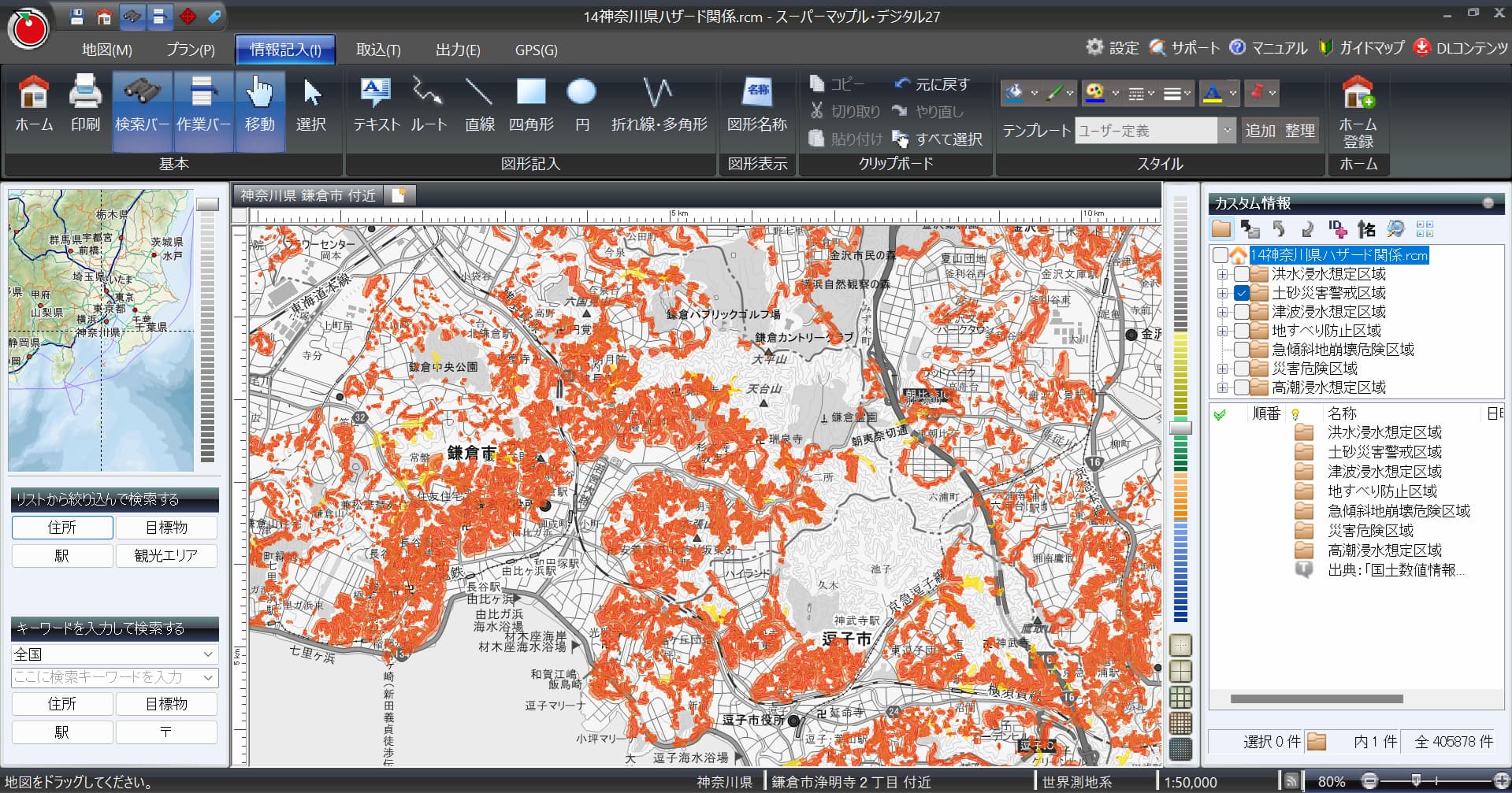Viewport: 1512px width, 793px height.
Task: Uncheck the 土砂災害警戒区域 layer checkbox
Action: 1242,293
